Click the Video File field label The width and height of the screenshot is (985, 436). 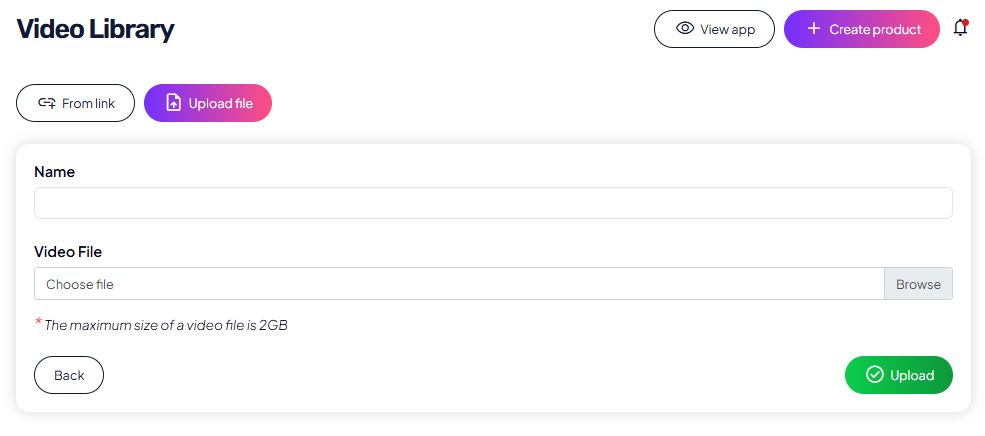pos(68,252)
